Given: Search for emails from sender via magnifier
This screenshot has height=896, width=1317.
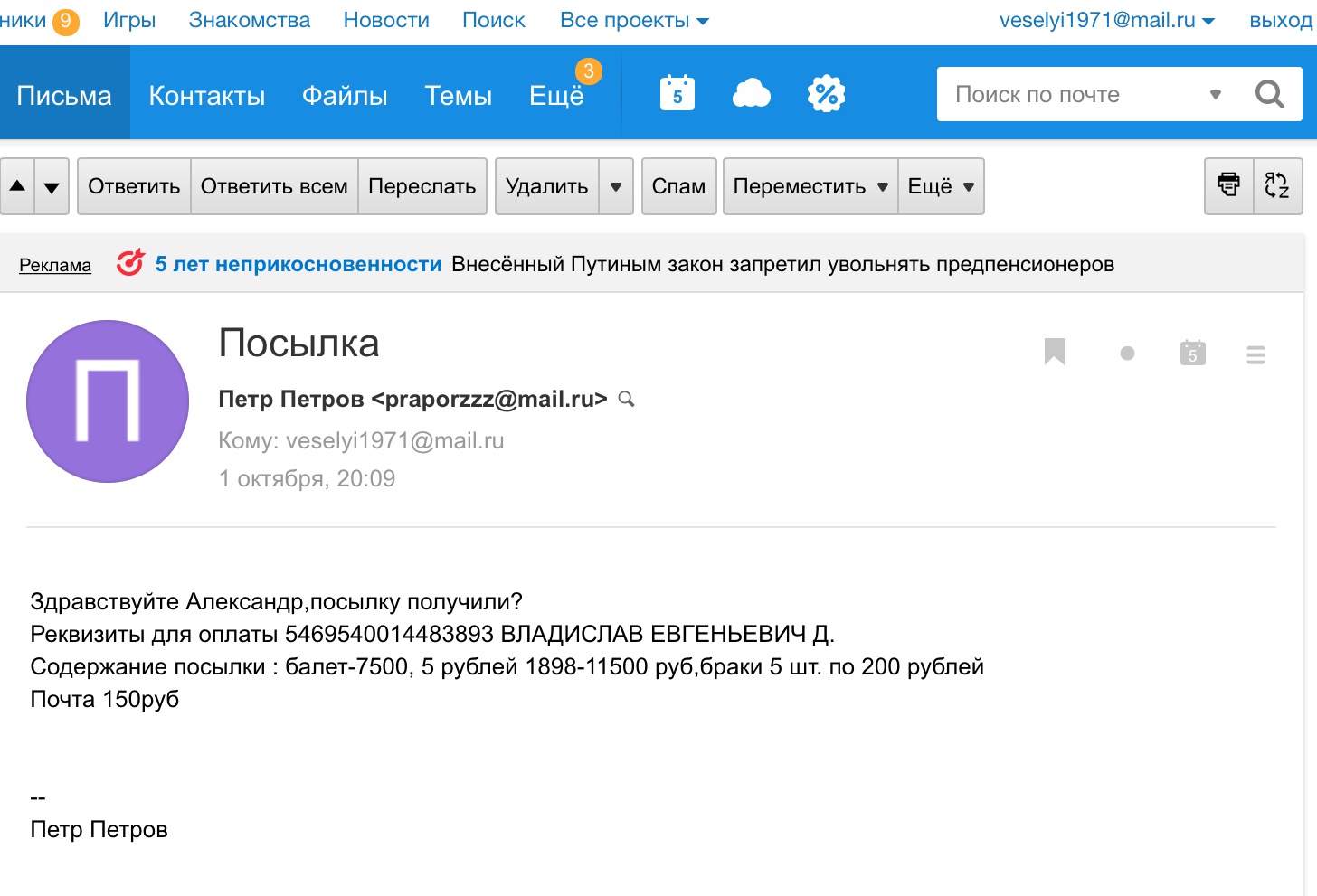Looking at the screenshot, I should [626, 399].
